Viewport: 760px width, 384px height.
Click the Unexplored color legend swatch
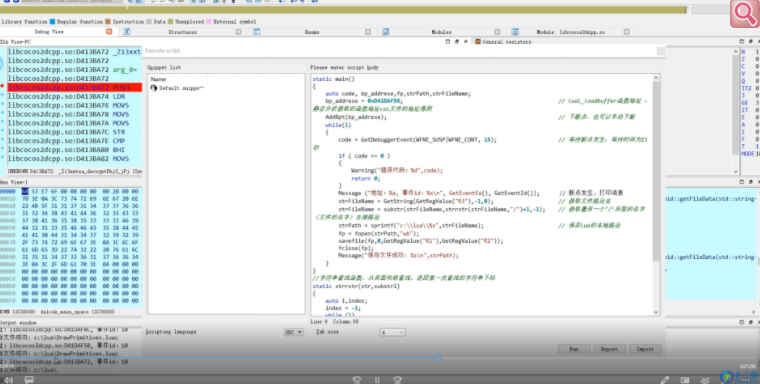[171, 22]
